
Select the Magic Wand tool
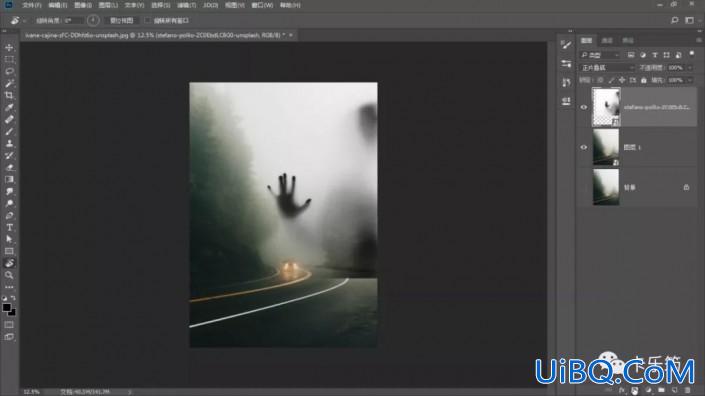click(x=9, y=83)
